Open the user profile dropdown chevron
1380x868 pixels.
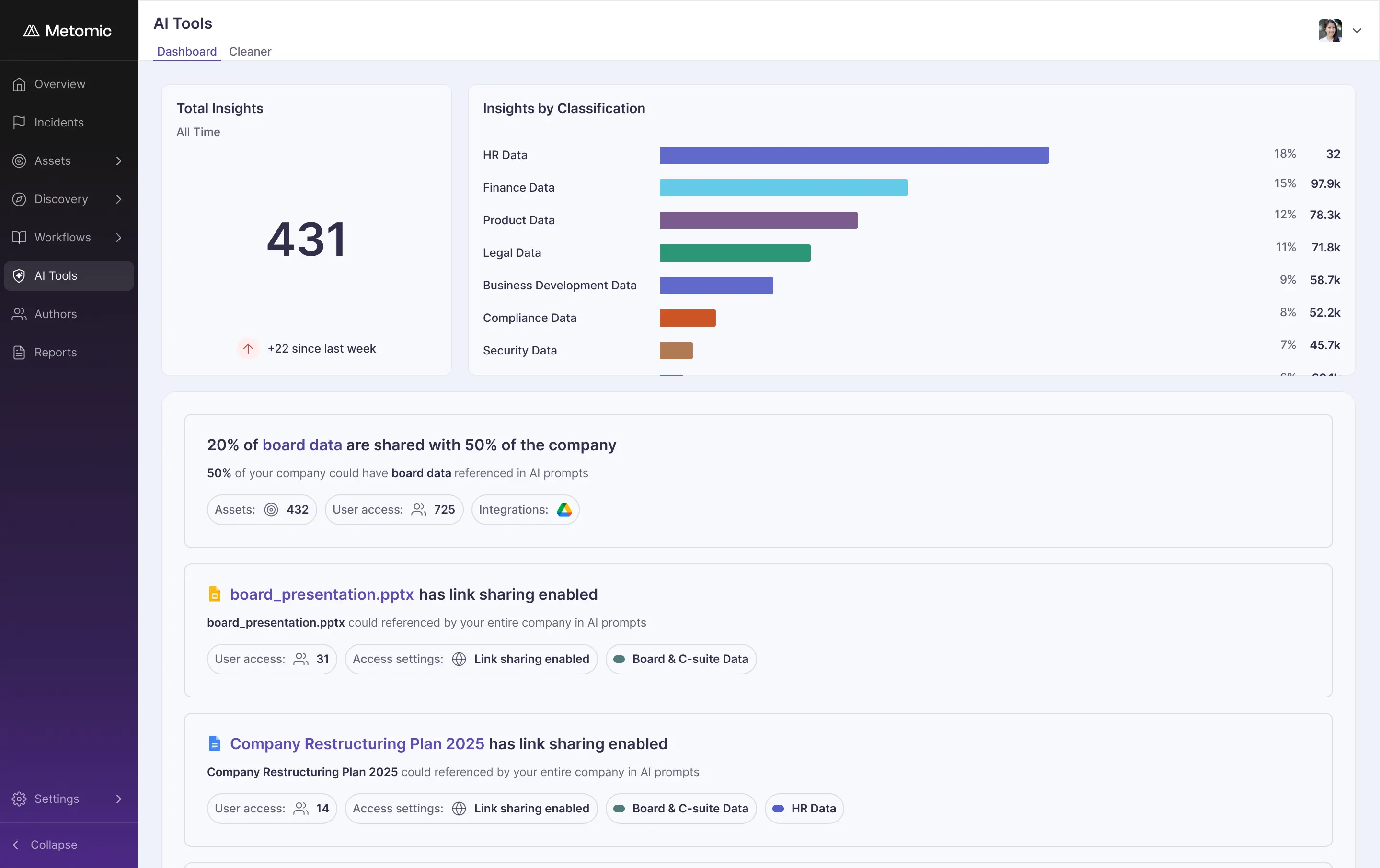1357,31
